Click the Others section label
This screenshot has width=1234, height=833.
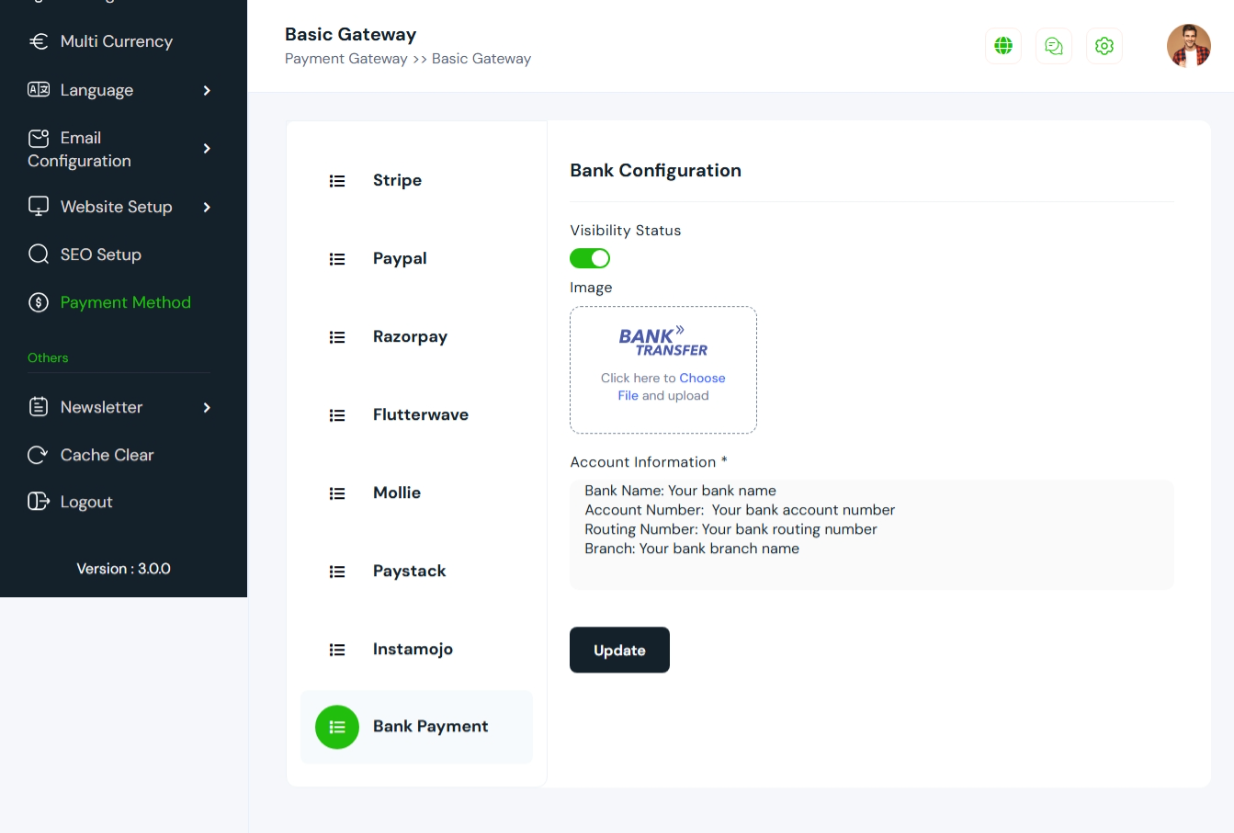(48, 357)
